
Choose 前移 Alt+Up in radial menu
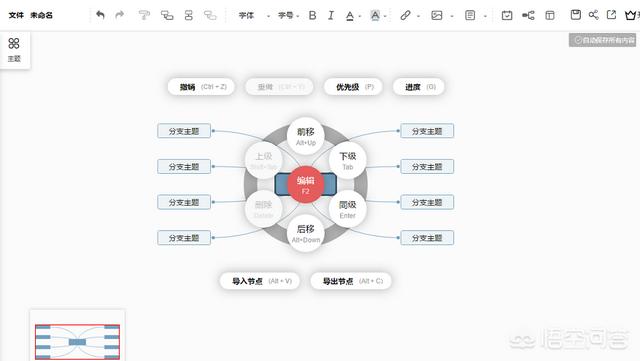(306, 136)
